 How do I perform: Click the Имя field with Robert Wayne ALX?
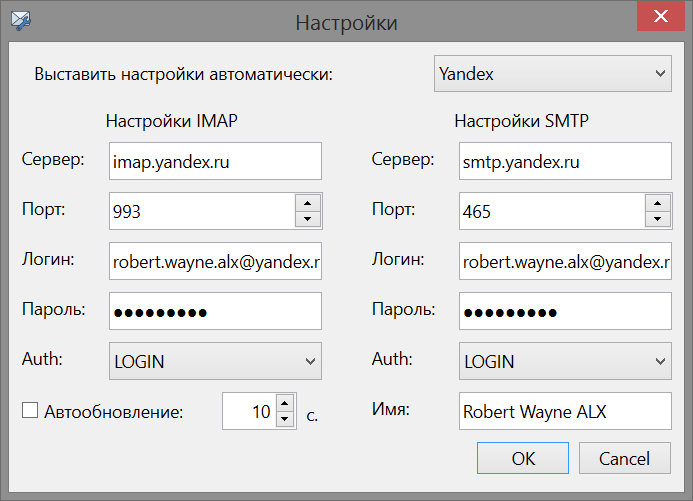click(x=565, y=411)
